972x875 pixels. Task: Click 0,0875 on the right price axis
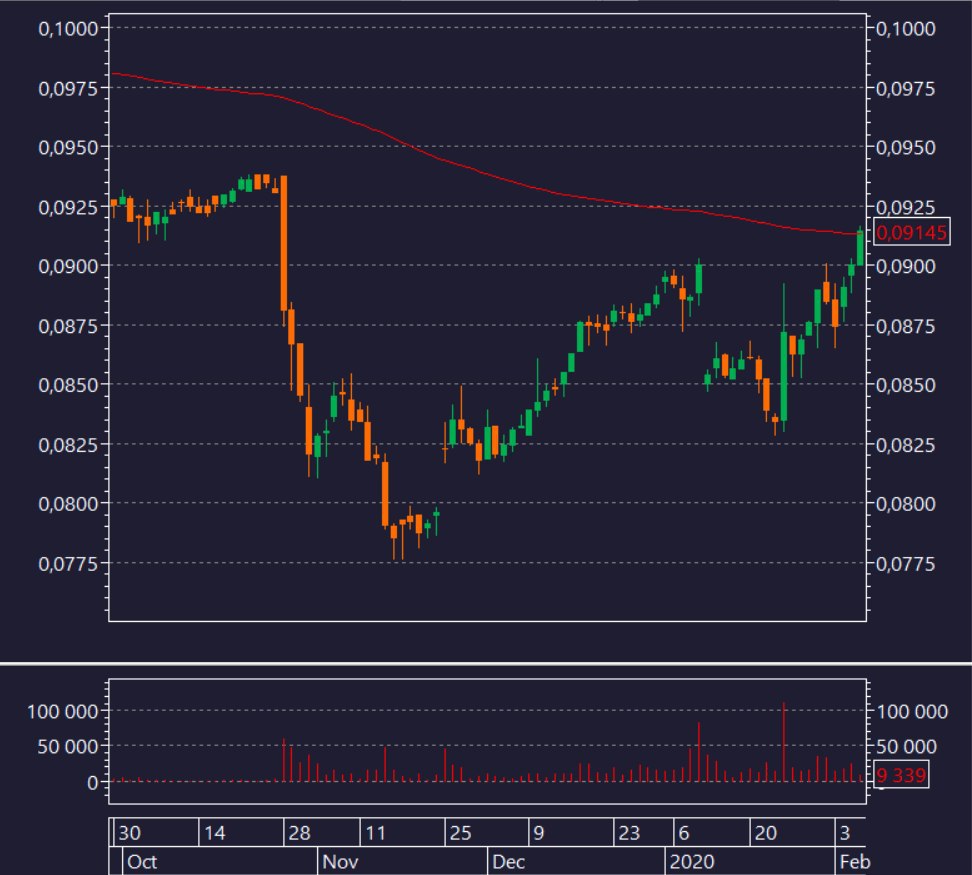pos(905,326)
